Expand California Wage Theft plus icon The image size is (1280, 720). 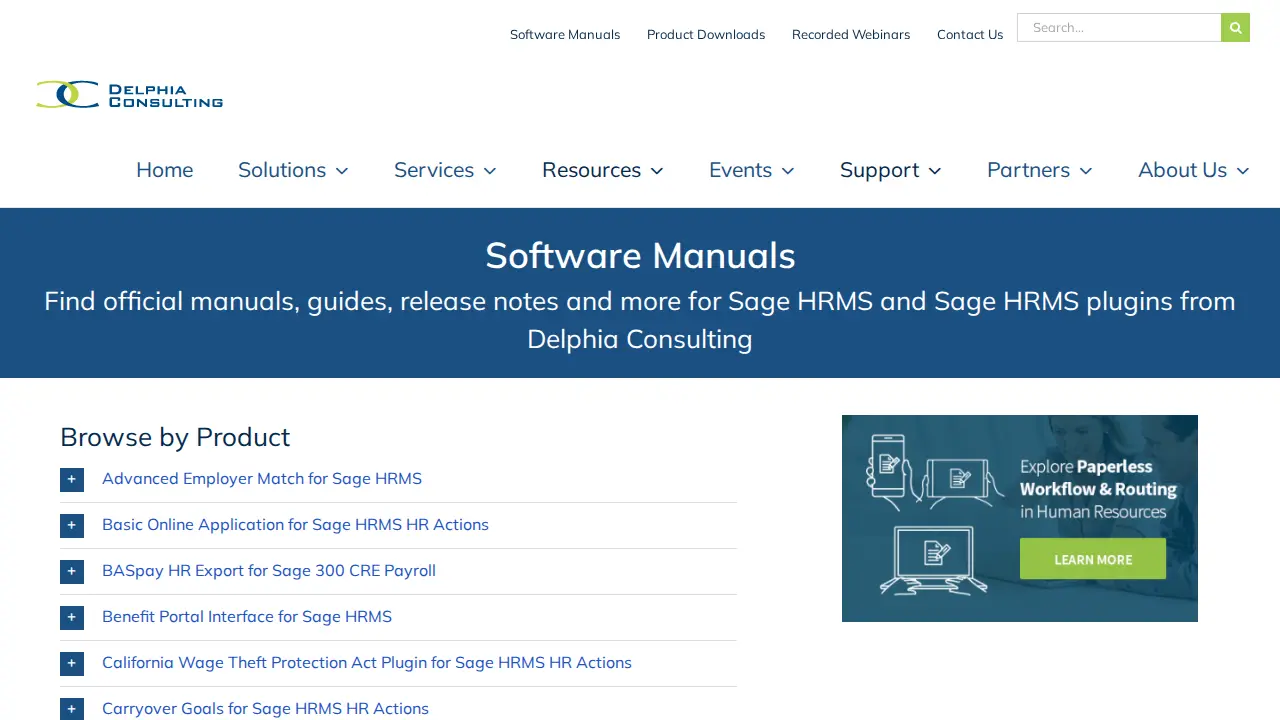click(72, 663)
